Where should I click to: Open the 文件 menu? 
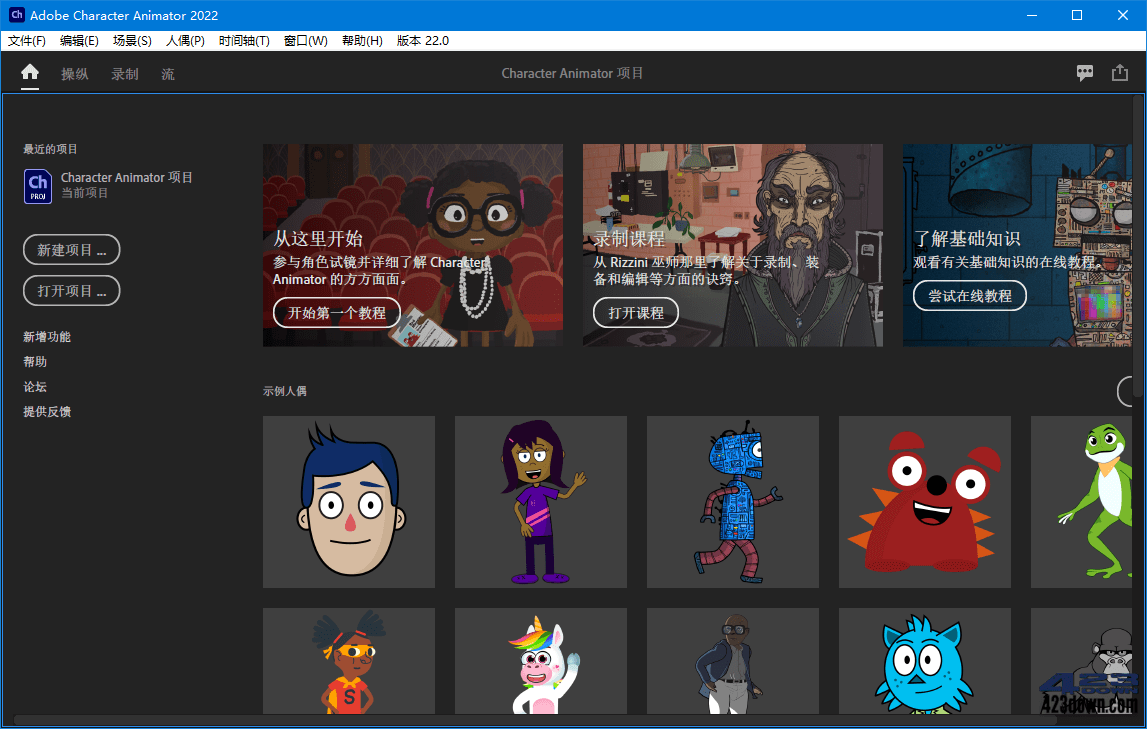tap(26, 40)
